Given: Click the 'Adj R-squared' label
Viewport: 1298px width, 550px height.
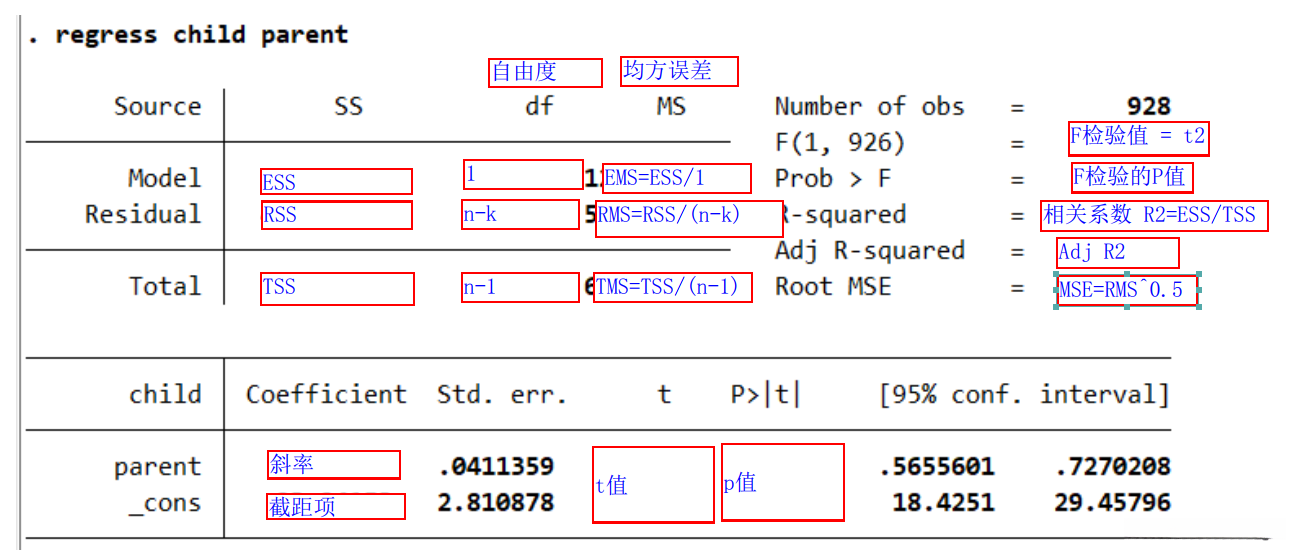Looking at the screenshot, I should click(x=869, y=251).
